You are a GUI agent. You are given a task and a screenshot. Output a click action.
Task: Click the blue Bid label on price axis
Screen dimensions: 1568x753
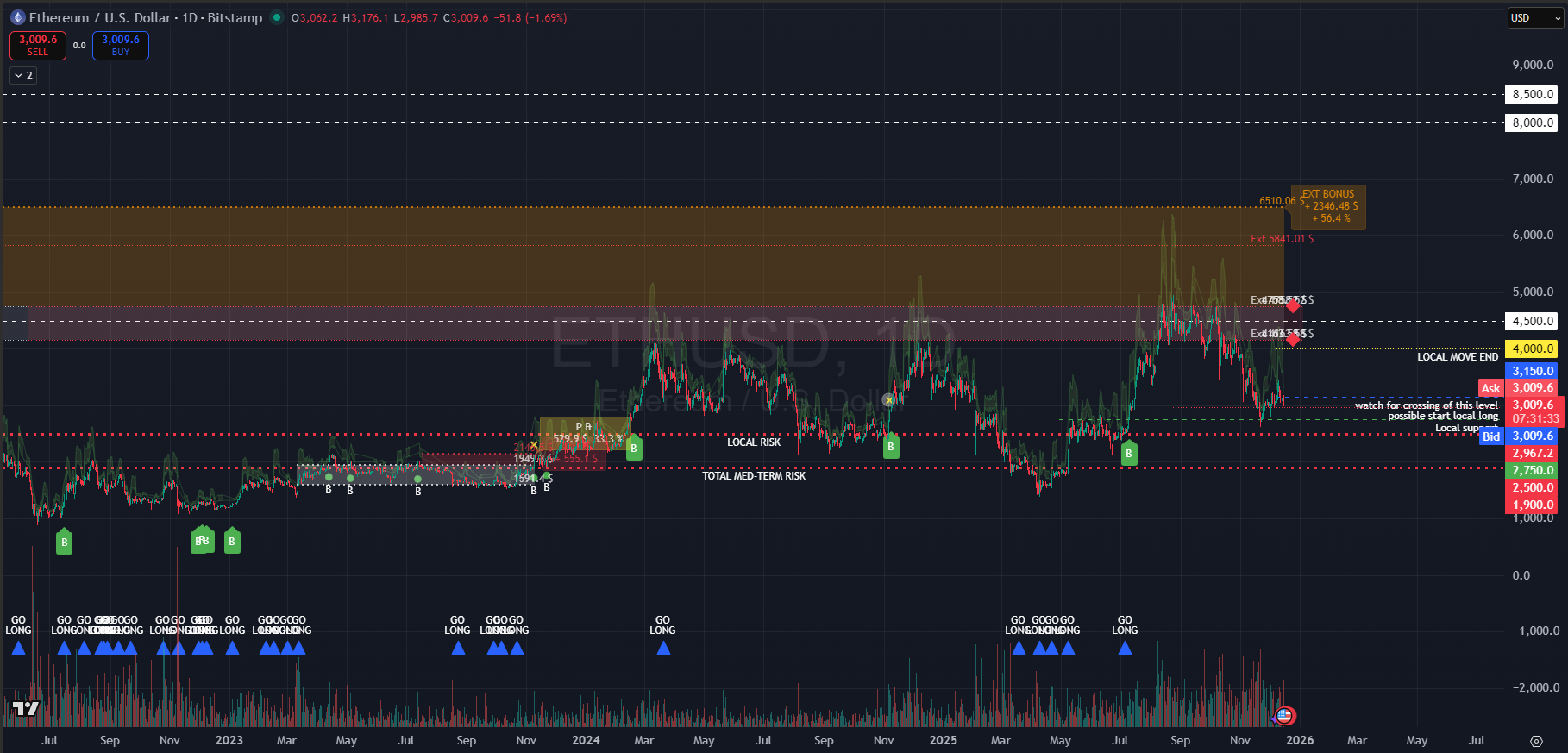pos(1490,436)
